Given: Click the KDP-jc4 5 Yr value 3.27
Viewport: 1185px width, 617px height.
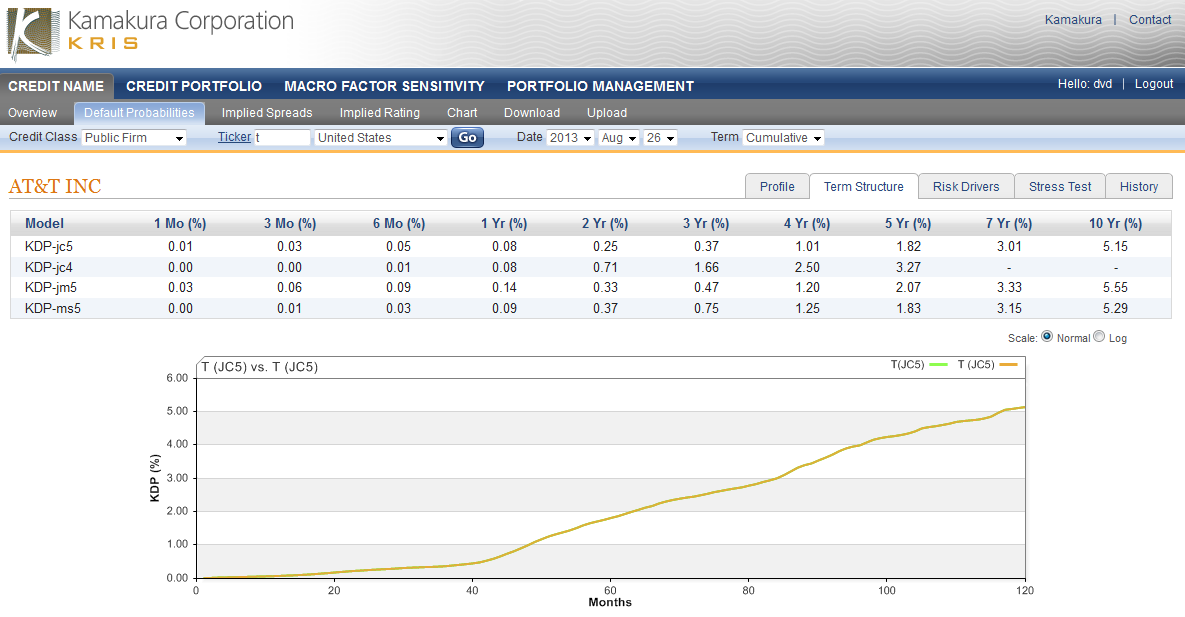Looking at the screenshot, I should [x=908, y=268].
